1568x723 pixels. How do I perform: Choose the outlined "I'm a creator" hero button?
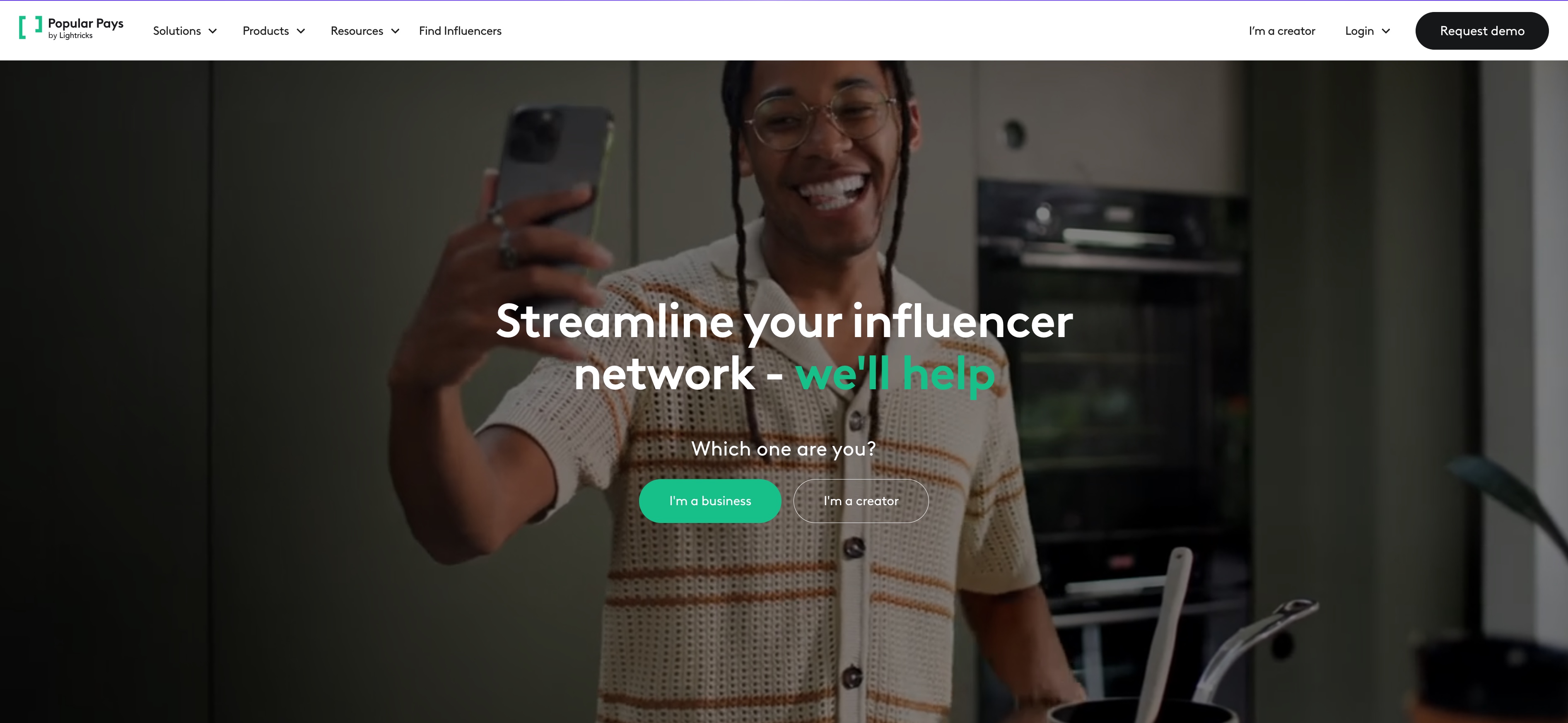(861, 501)
